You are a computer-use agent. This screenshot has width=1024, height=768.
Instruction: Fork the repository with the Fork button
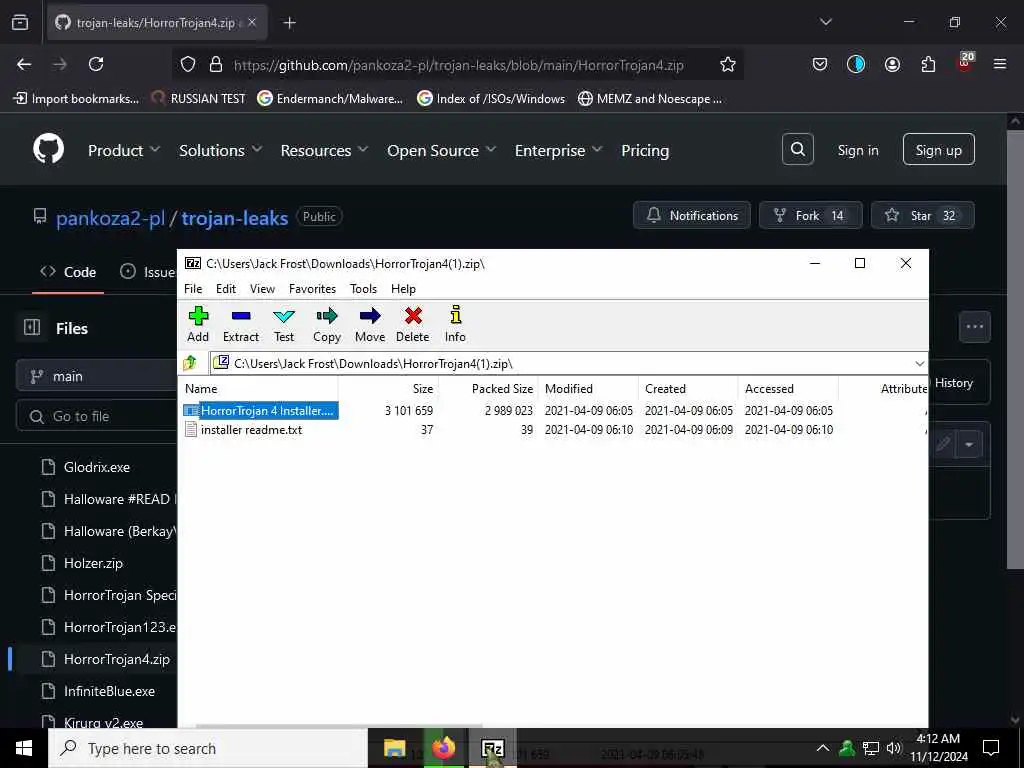pos(810,216)
